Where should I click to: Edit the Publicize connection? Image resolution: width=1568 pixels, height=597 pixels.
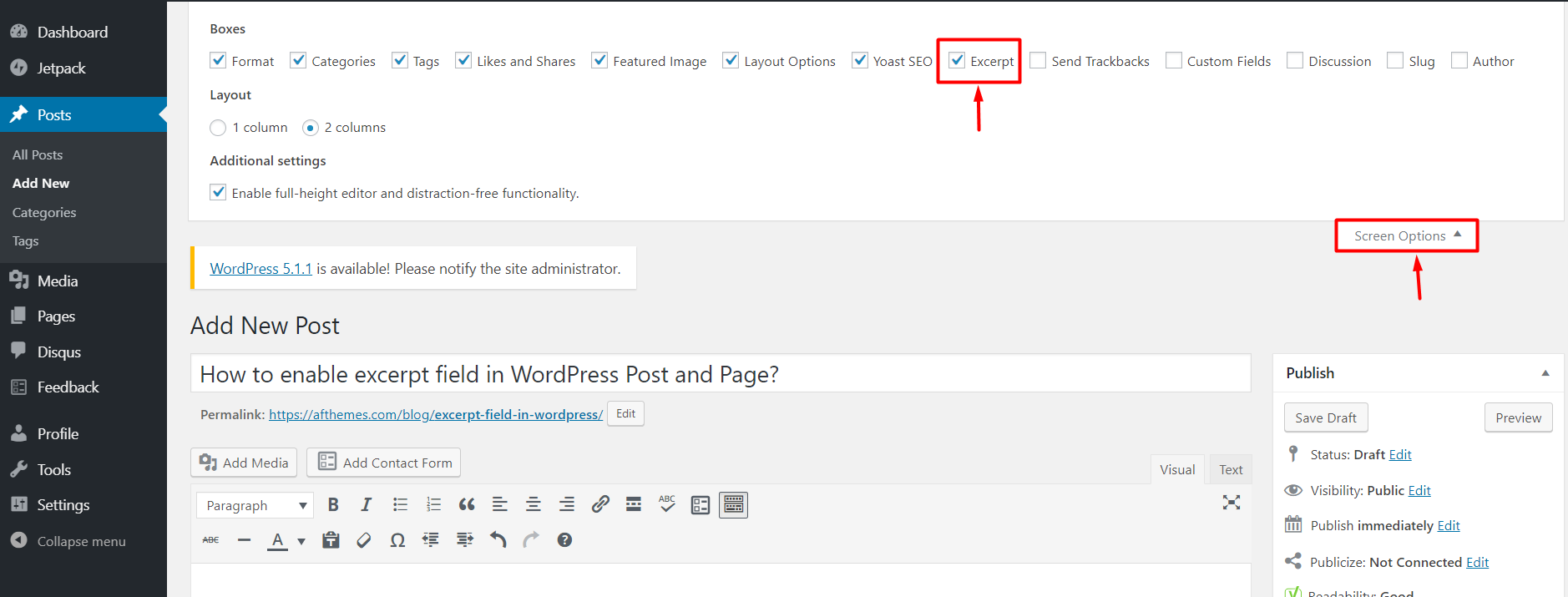point(1477,562)
